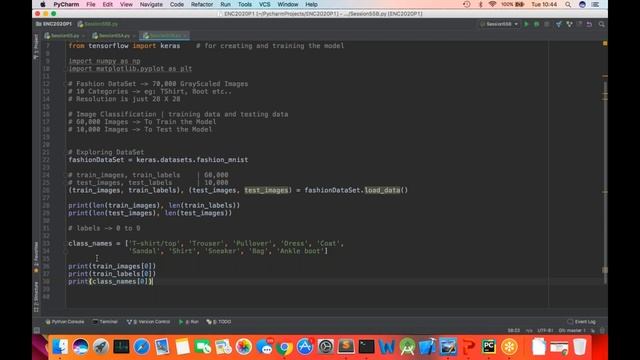Open macOS Spotlight search in menu bar
This screenshot has width=640, height=360.
568,4
